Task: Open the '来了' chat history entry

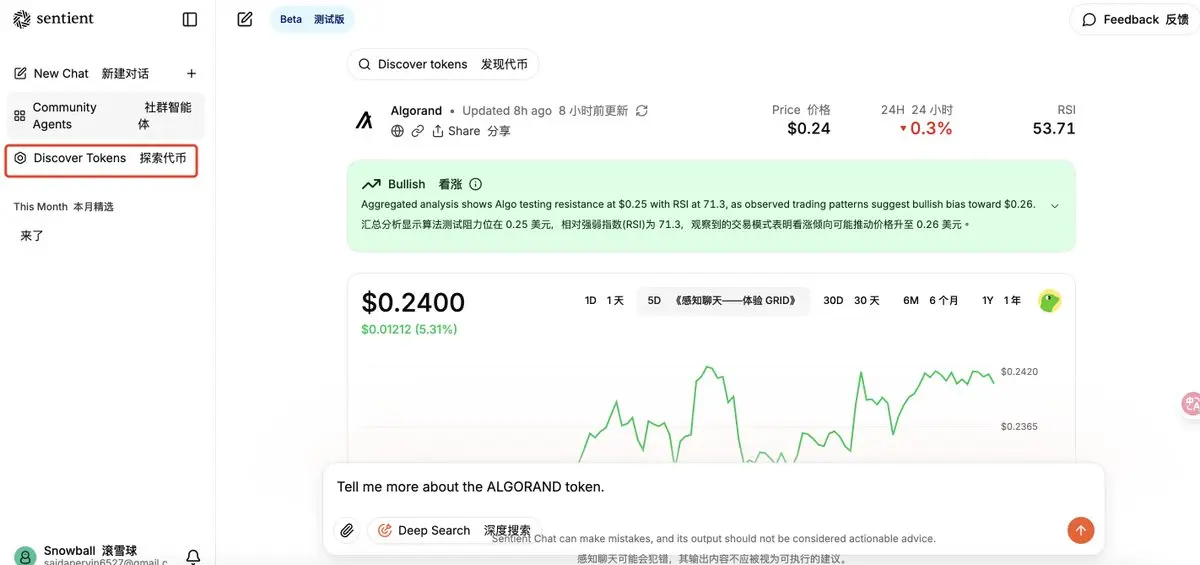Action: [32, 236]
